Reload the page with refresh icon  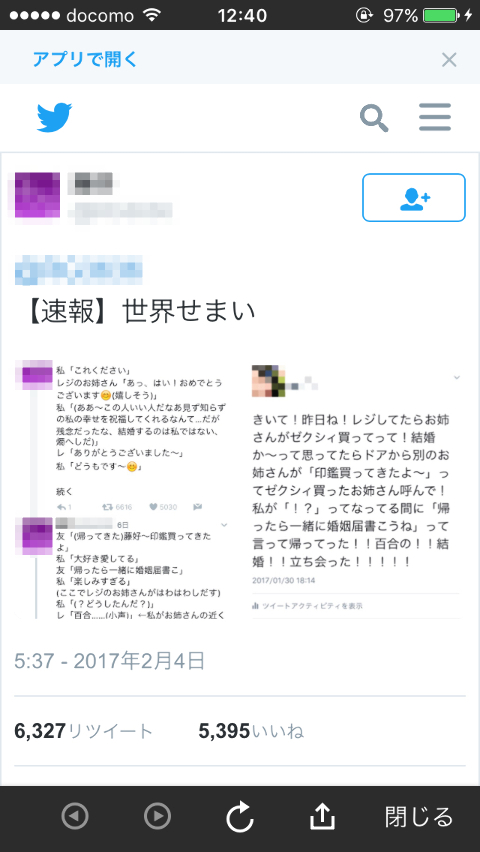point(240,816)
